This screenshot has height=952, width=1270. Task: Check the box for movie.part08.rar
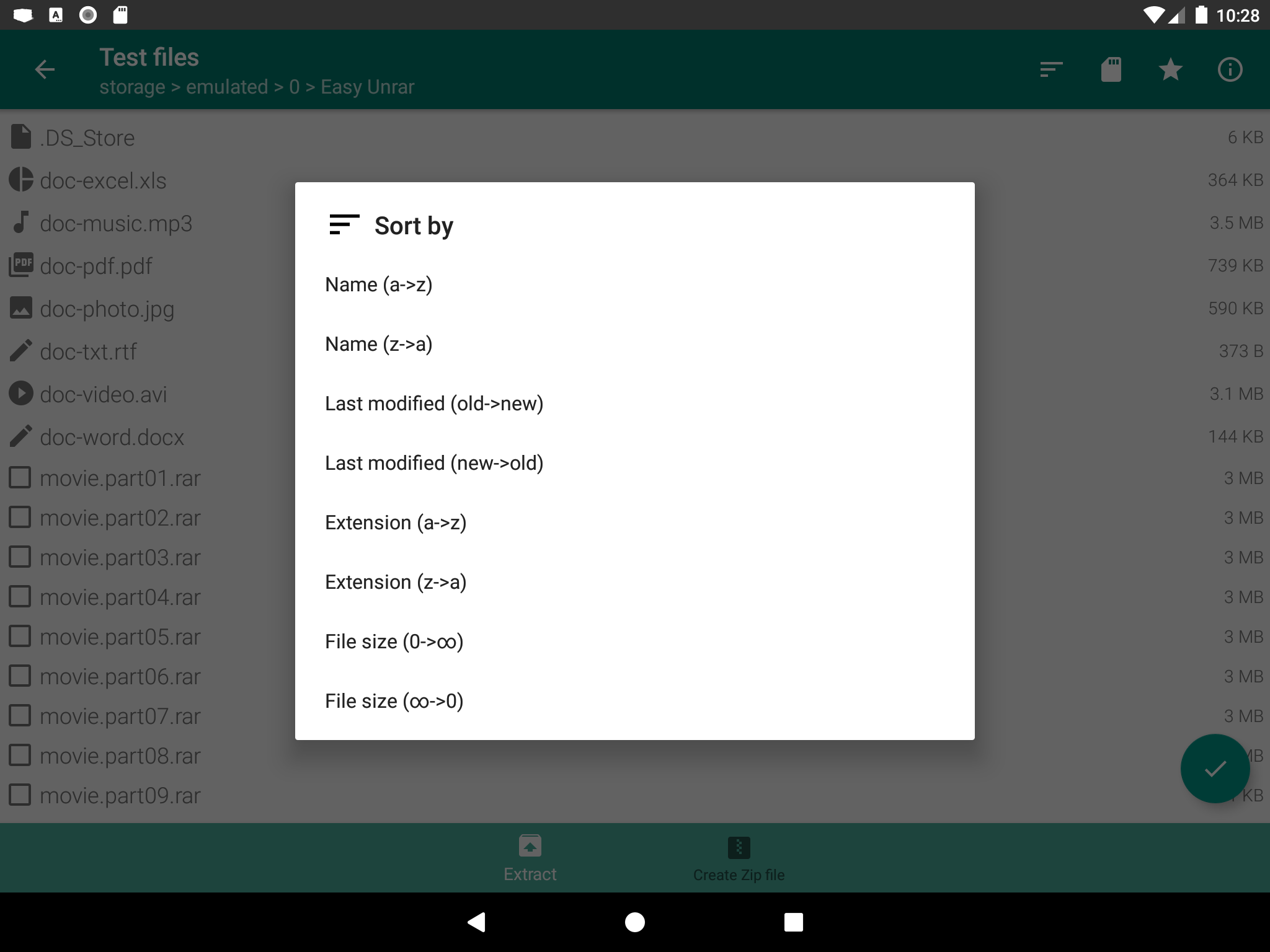pyautogui.click(x=20, y=756)
